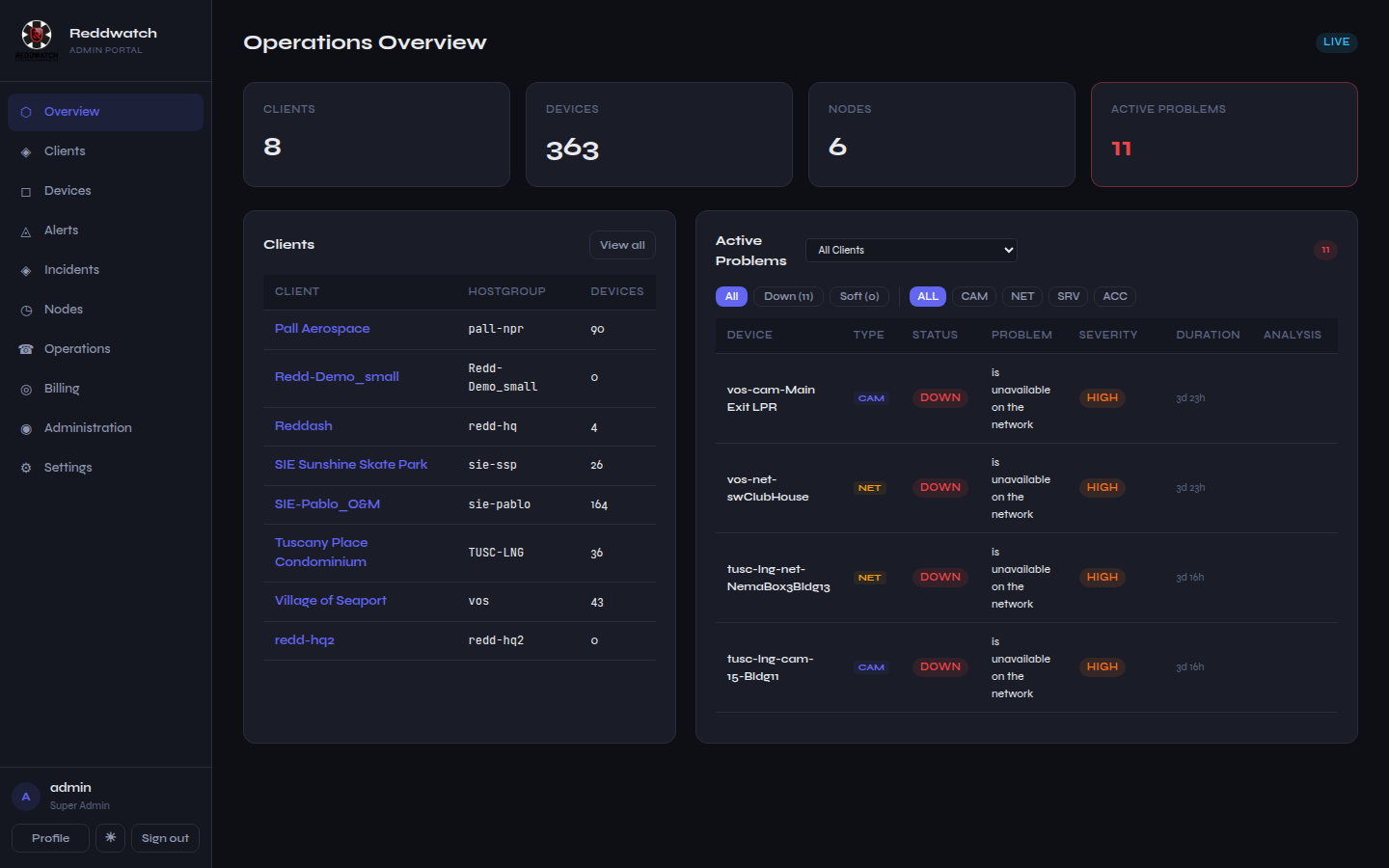Open the Overview menu item

105,112
